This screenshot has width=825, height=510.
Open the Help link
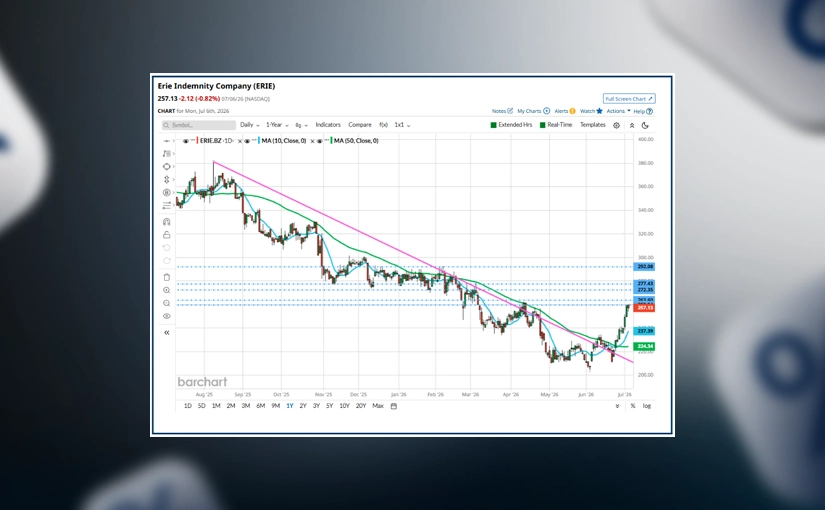coord(643,111)
